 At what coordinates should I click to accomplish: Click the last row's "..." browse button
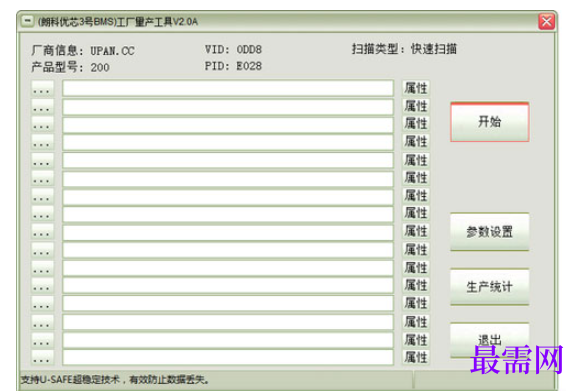coord(42,357)
